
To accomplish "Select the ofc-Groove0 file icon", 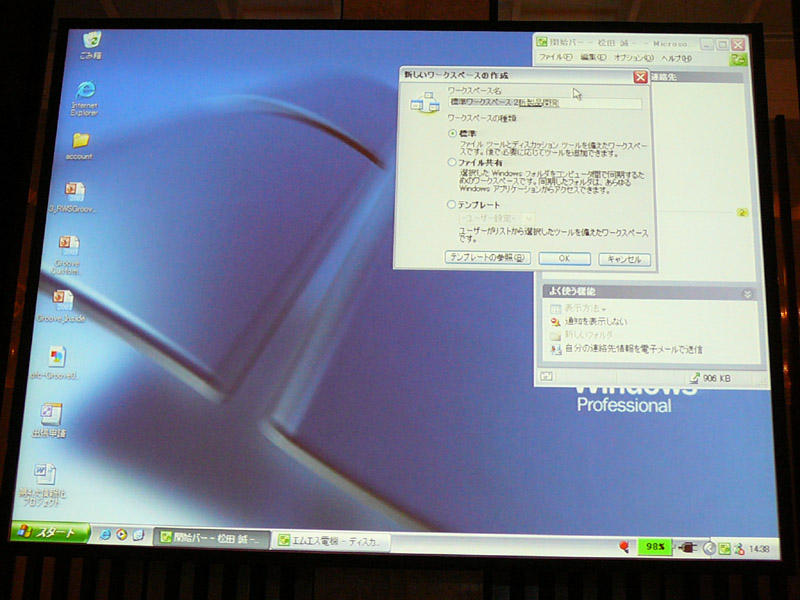I will [x=57, y=357].
